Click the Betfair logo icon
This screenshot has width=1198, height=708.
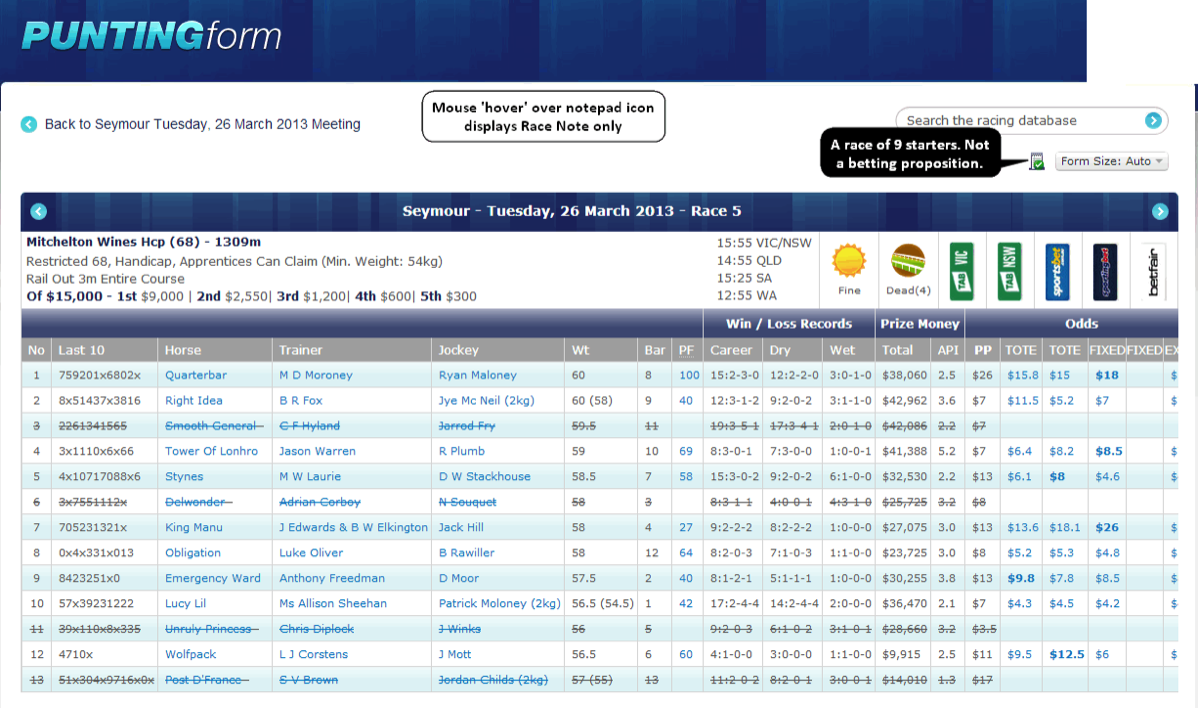point(1153,270)
